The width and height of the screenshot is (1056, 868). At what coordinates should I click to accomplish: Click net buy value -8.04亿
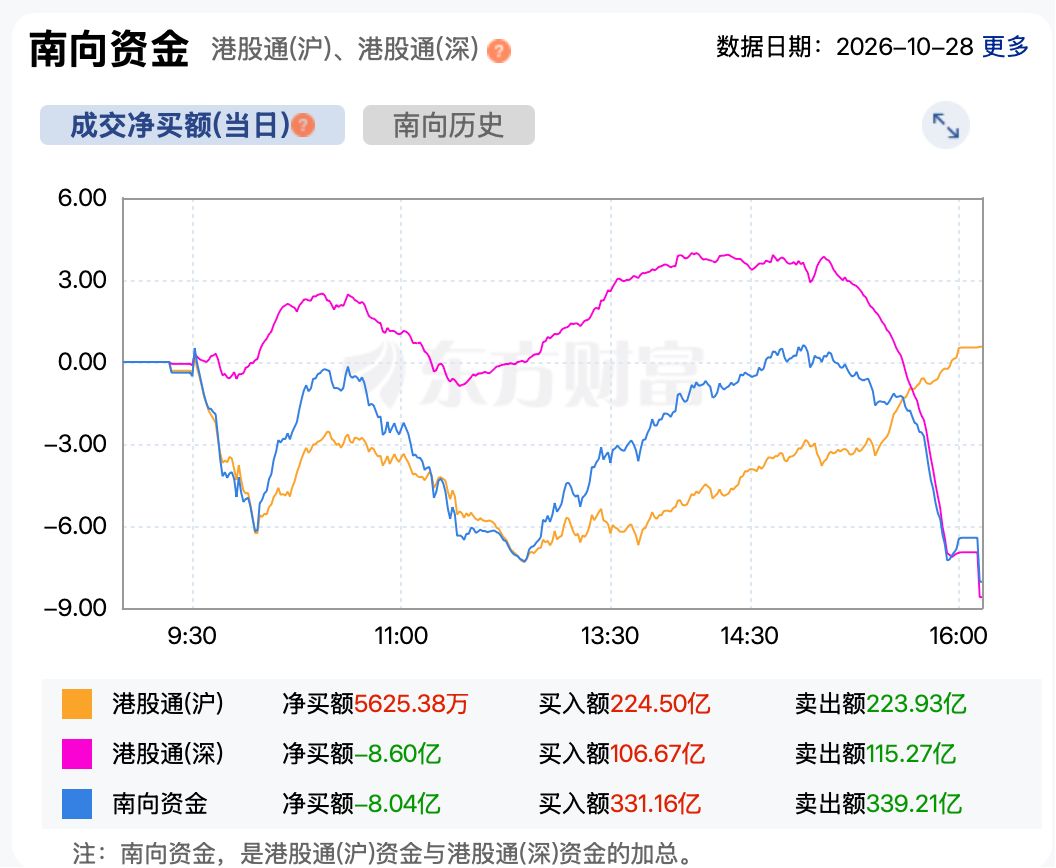(x=397, y=803)
